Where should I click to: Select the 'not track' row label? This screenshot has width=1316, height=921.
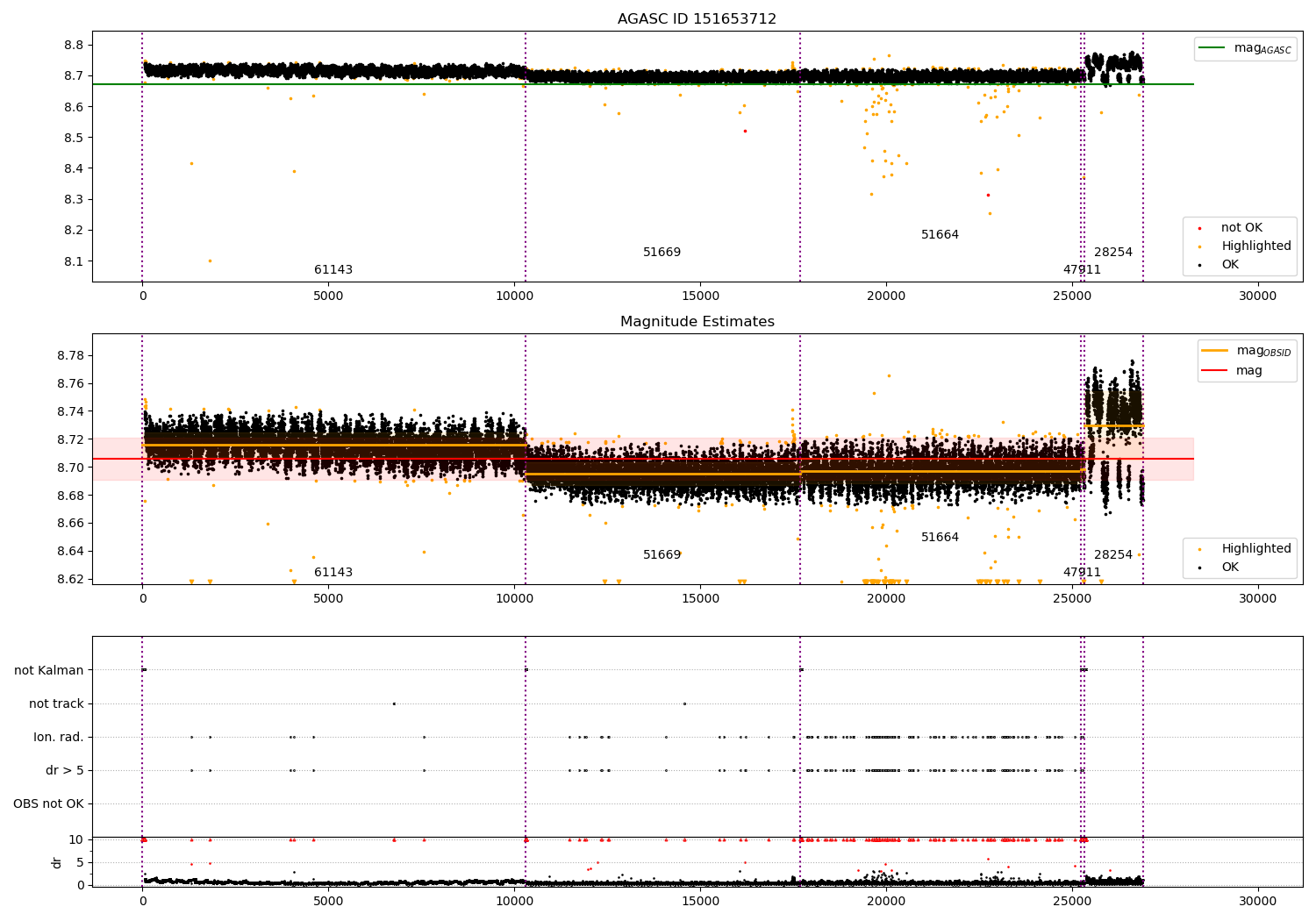pyautogui.click(x=56, y=704)
